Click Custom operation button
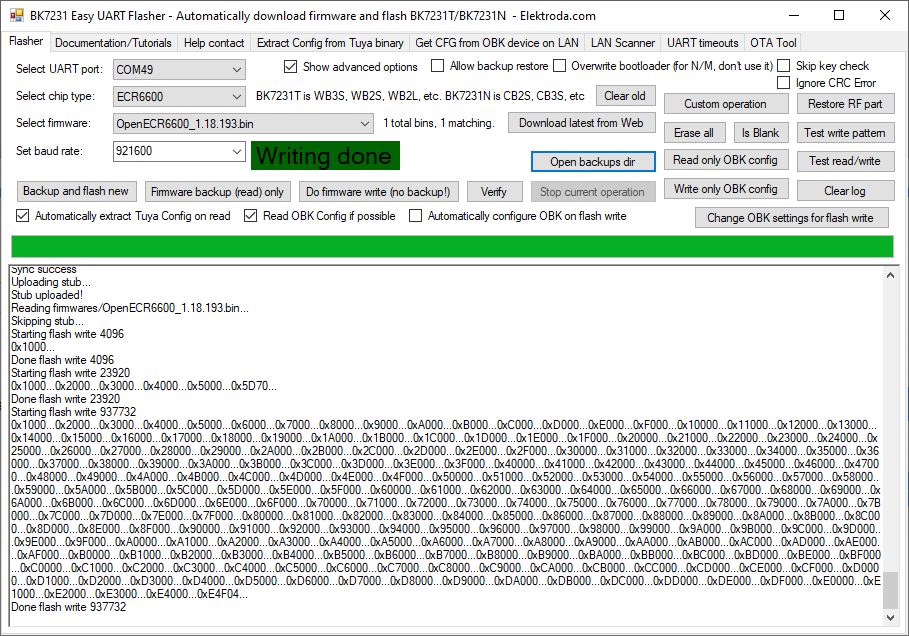The height and width of the screenshot is (636, 909). [725, 104]
